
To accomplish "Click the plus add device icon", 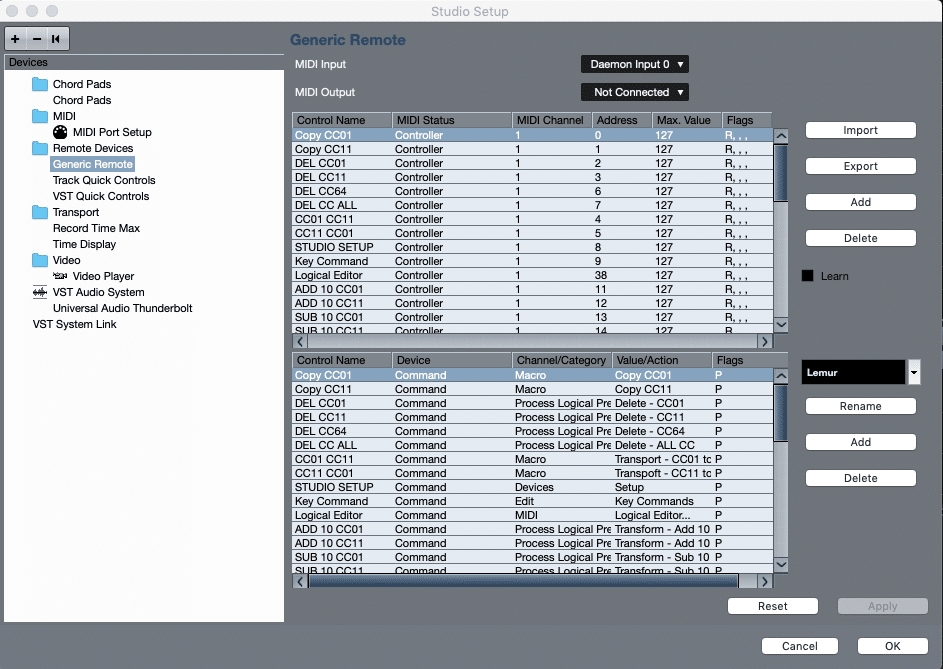I will pos(15,39).
